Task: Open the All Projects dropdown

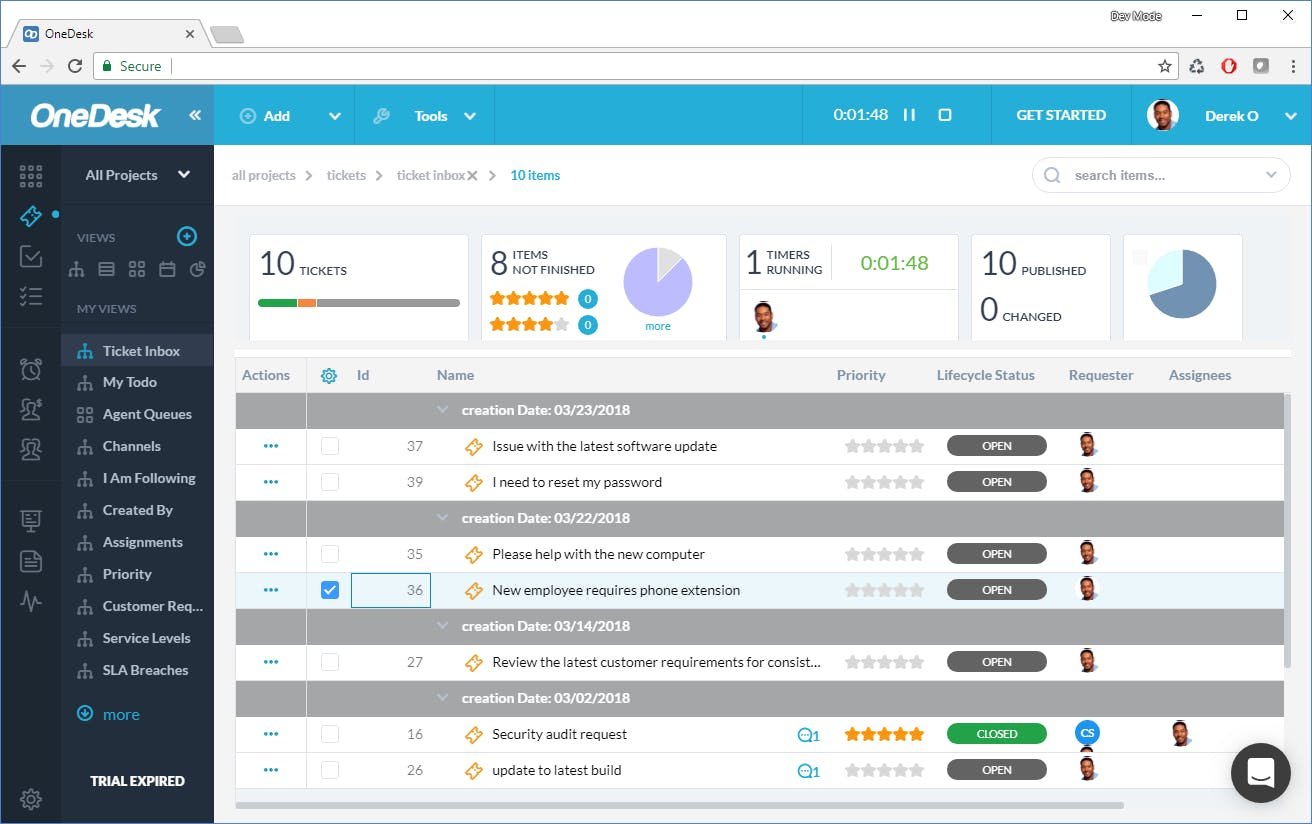Action: [137, 175]
